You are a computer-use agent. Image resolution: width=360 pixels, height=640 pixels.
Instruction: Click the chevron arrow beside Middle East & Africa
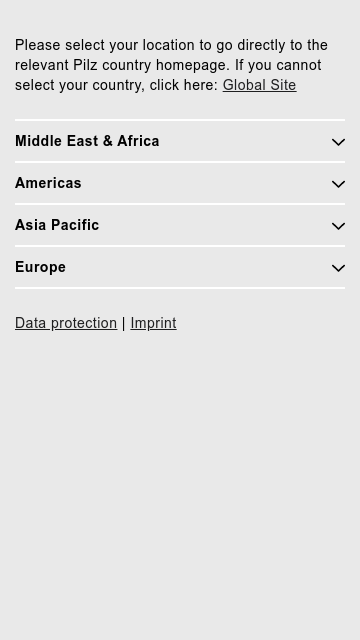click(x=338, y=142)
